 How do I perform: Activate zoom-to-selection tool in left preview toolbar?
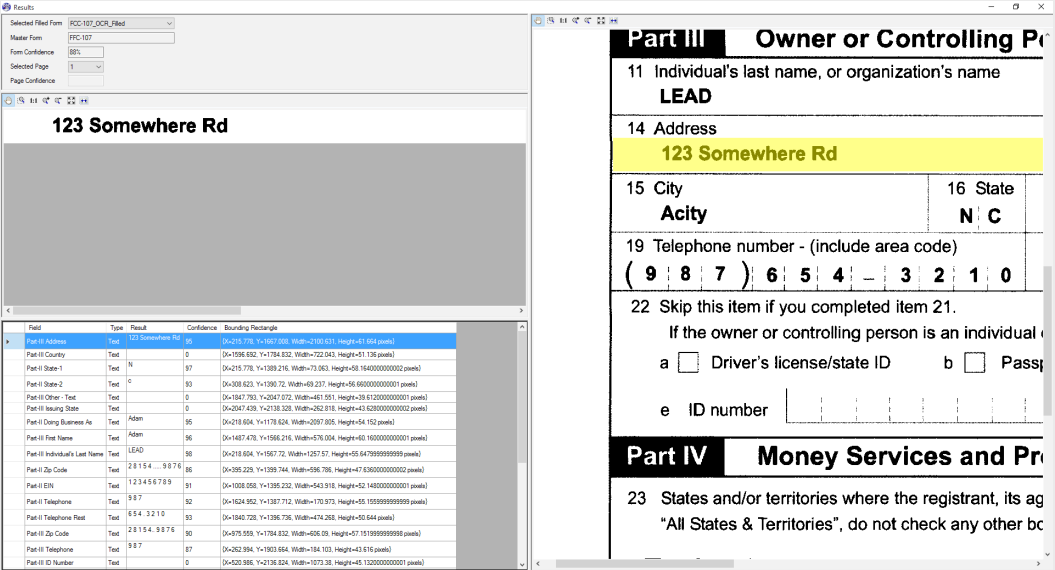[x=21, y=101]
